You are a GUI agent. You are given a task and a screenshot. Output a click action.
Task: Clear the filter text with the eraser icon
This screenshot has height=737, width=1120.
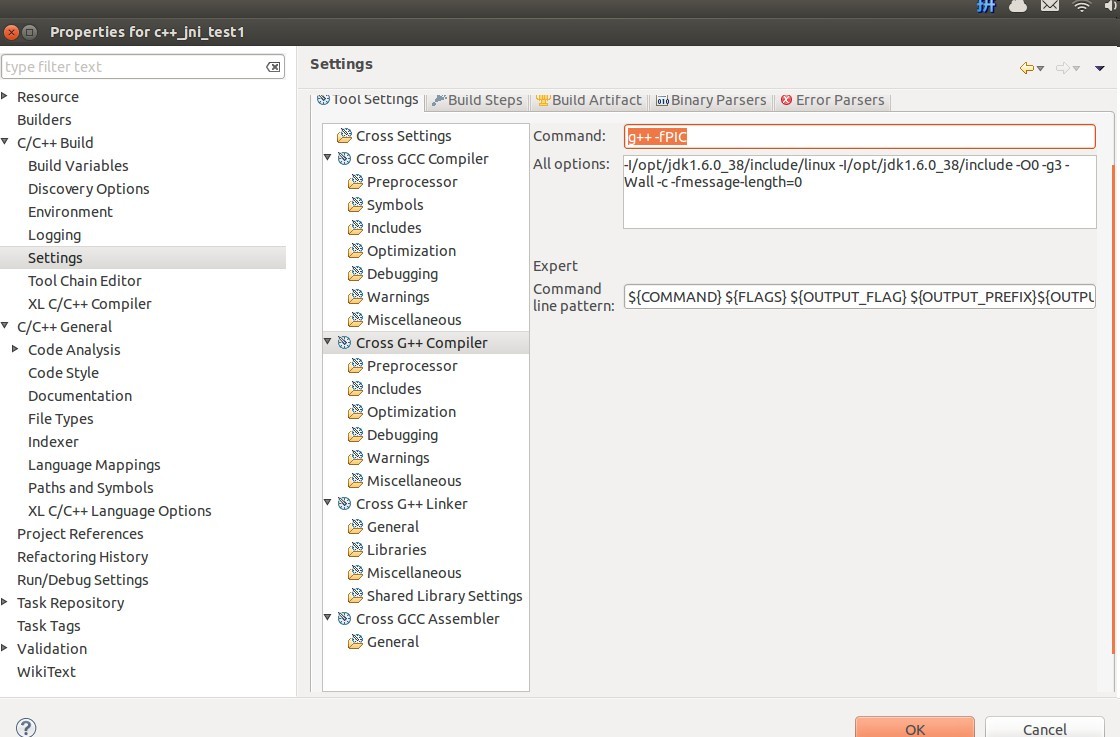point(273,67)
